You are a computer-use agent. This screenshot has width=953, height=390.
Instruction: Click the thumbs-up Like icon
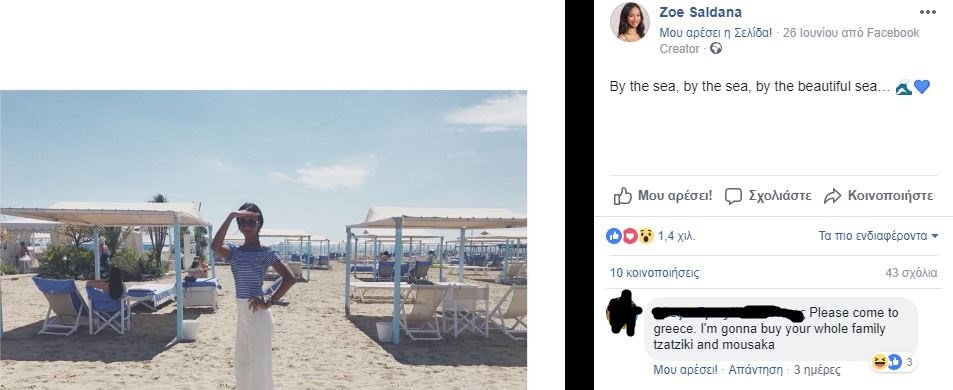point(622,196)
